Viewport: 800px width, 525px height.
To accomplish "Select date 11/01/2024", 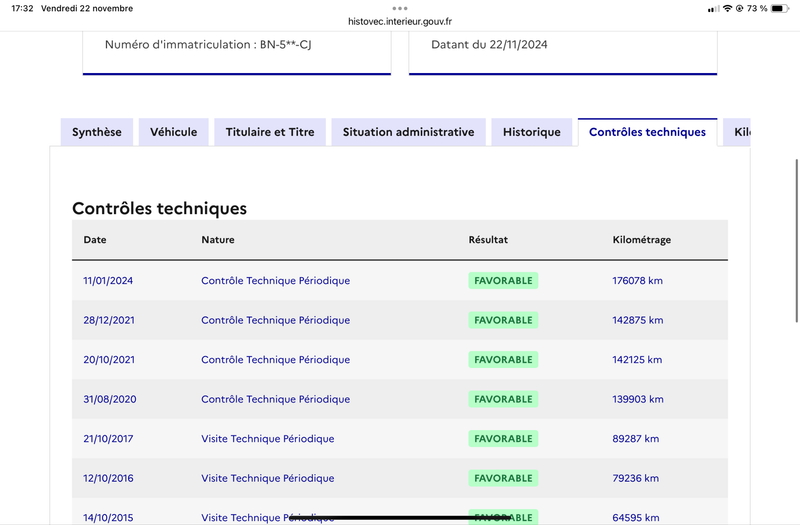I will pyautogui.click(x=108, y=281).
